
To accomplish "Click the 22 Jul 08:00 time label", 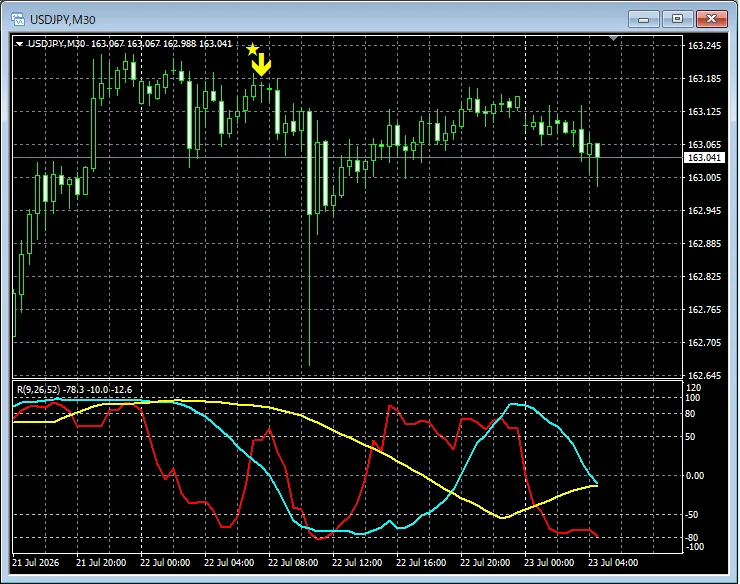I will [293, 563].
